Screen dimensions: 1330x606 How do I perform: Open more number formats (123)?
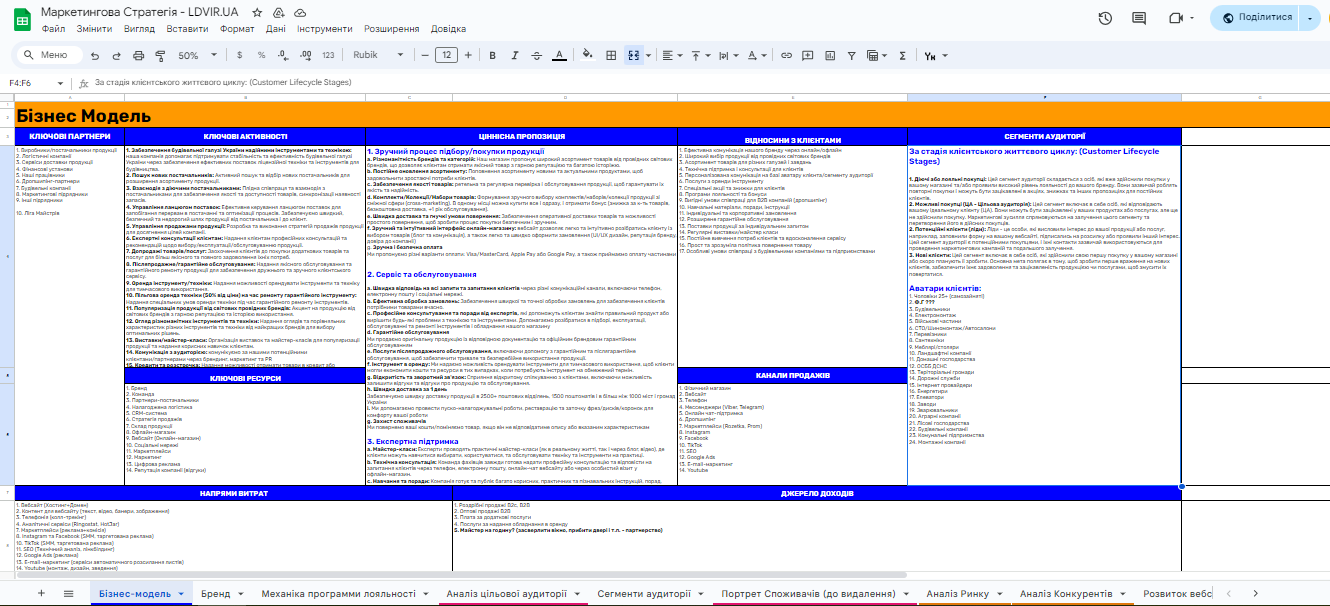click(x=328, y=55)
